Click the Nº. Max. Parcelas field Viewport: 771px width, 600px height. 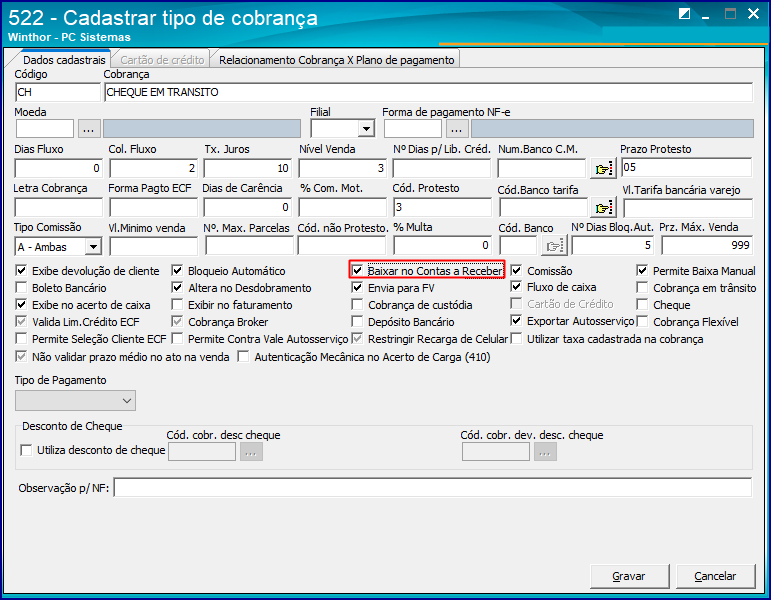click(249, 246)
